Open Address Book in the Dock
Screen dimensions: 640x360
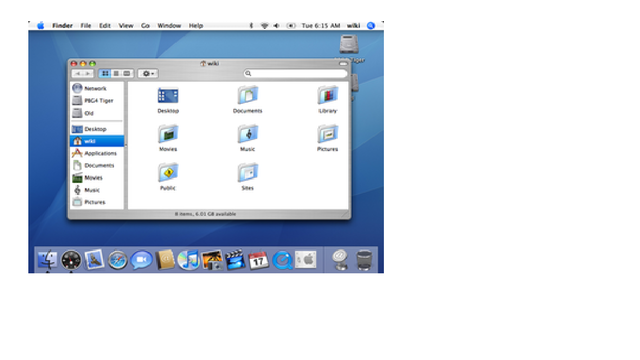pos(165,260)
